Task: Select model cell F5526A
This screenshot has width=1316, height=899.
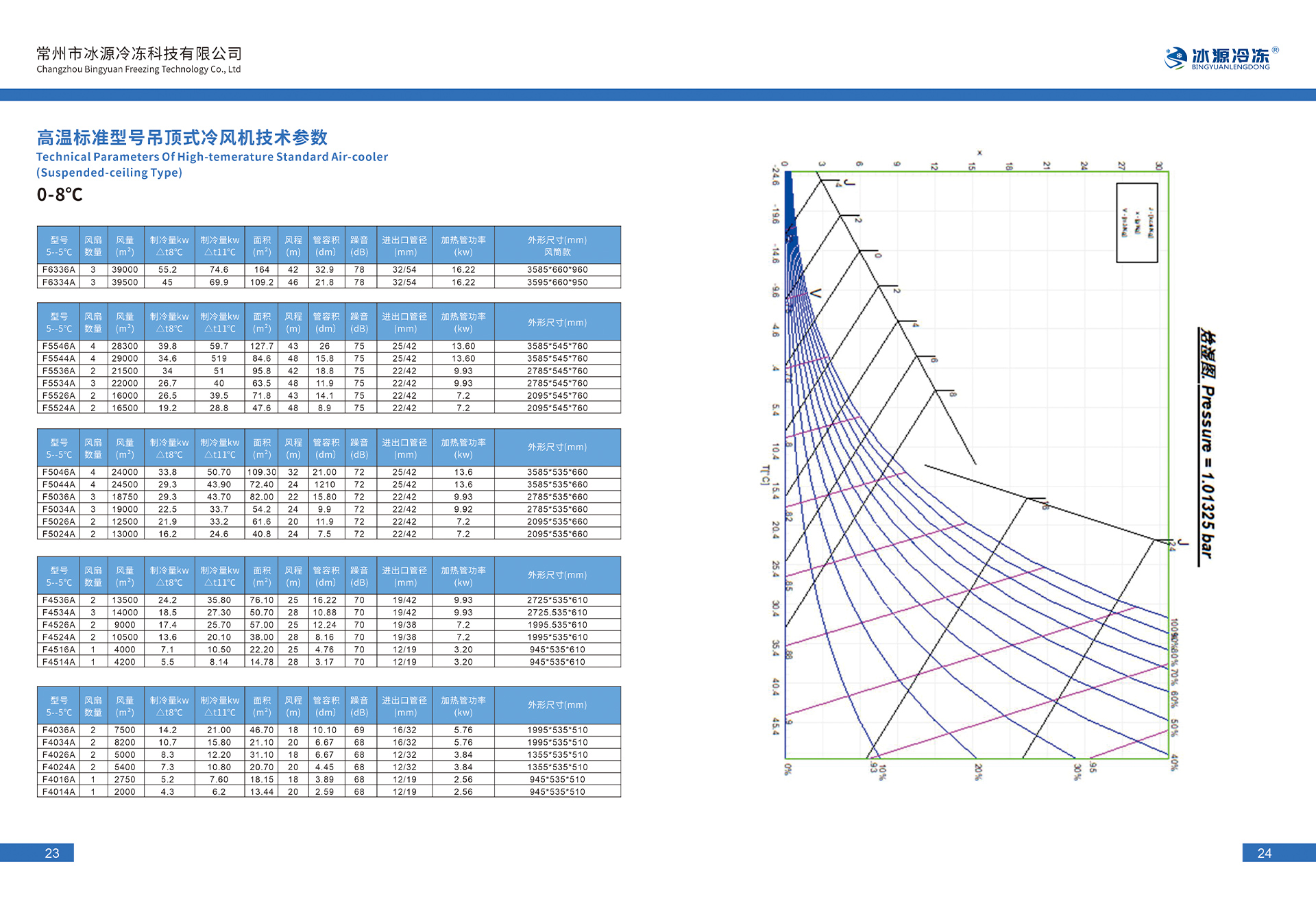Action: point(58,396)
